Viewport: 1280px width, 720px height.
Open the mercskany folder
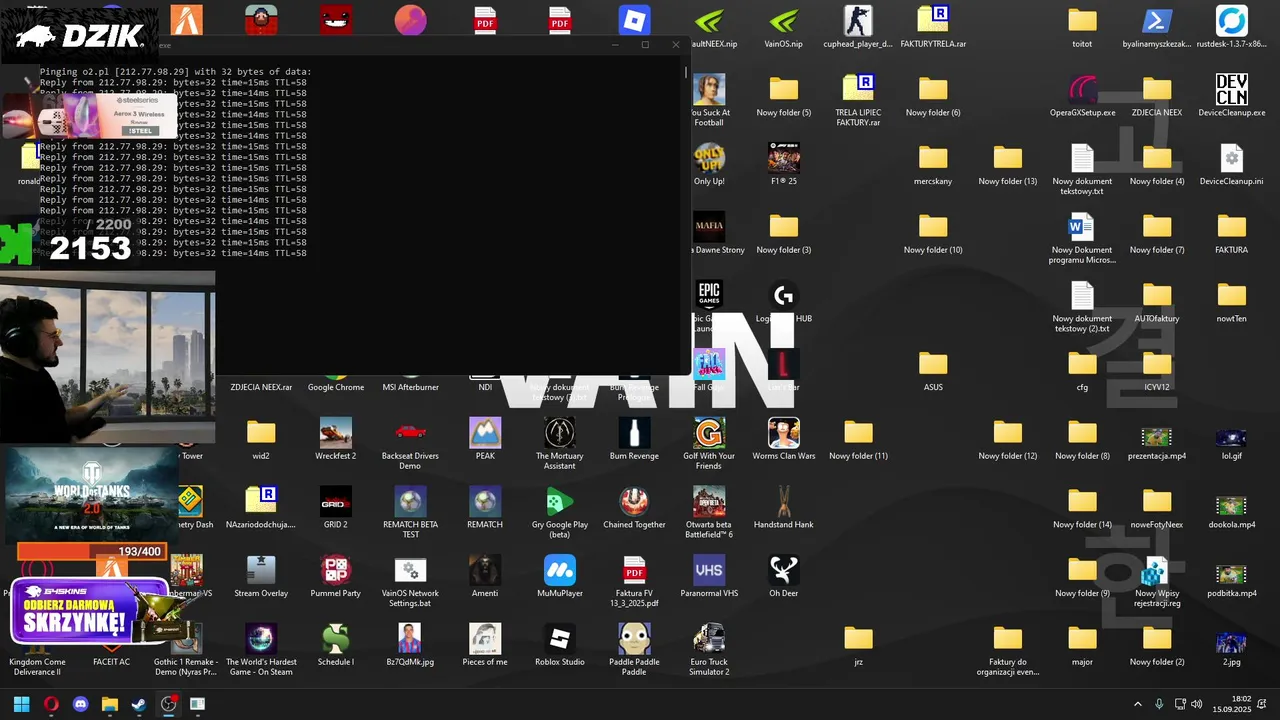[x=933, y=165]
